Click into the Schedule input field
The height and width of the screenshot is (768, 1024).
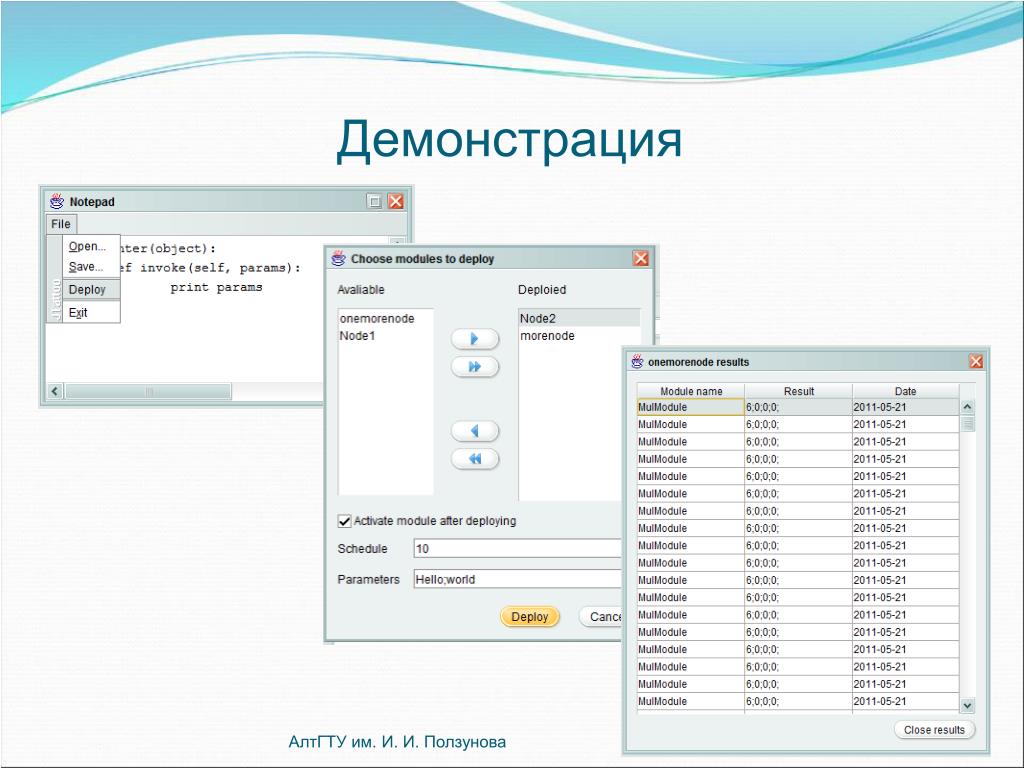point(518,549)
